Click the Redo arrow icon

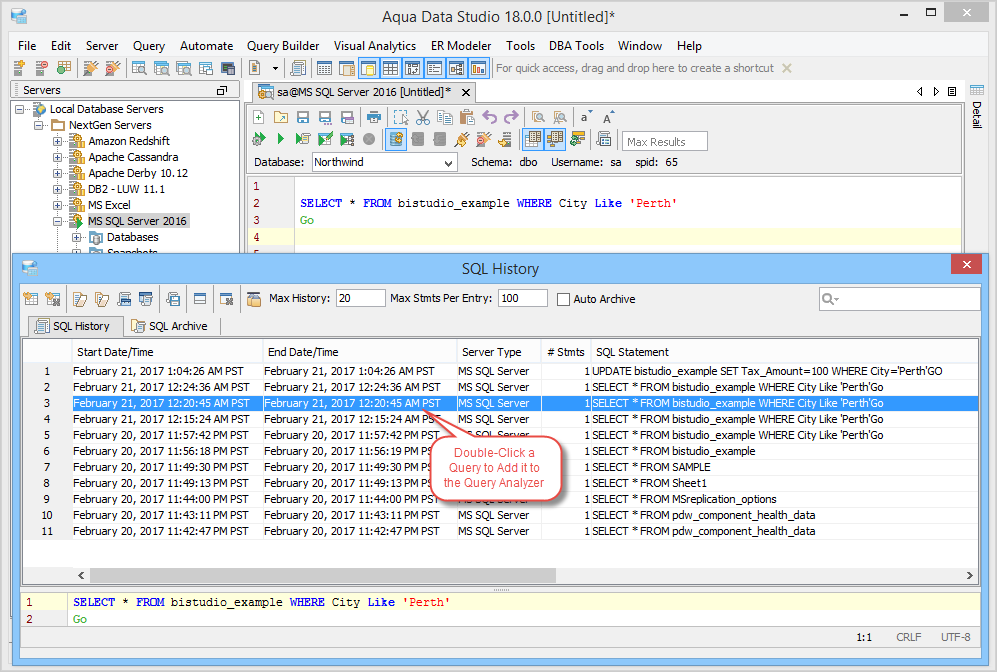511,118
